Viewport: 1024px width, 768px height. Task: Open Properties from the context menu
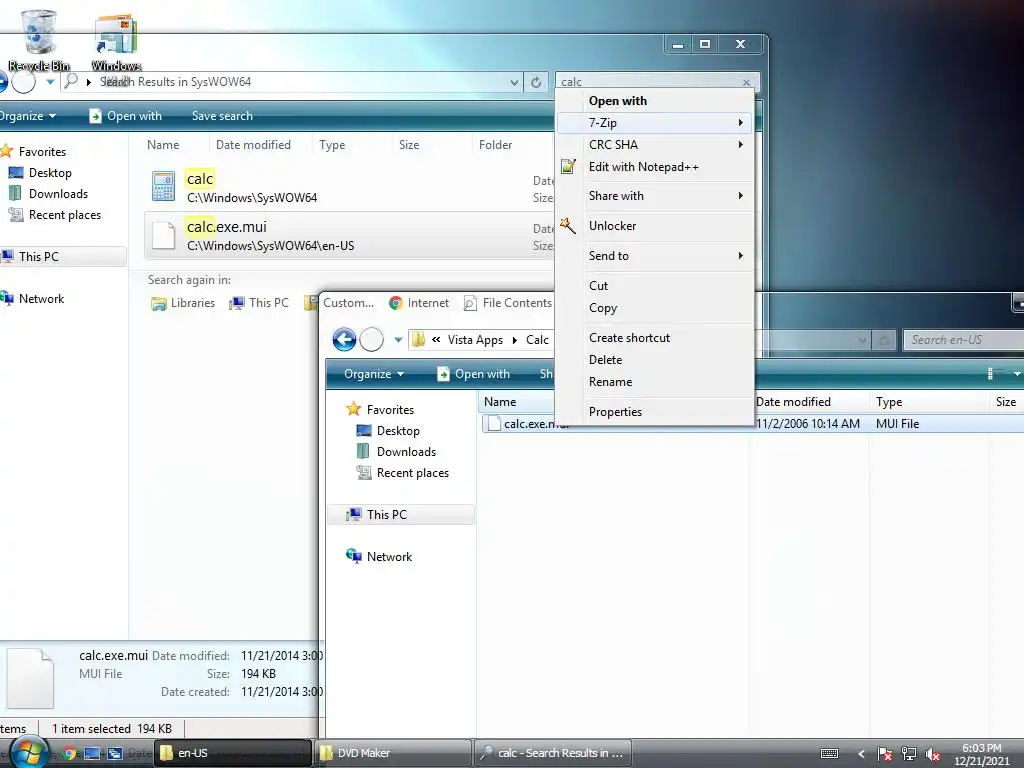(x=654, y=412)
